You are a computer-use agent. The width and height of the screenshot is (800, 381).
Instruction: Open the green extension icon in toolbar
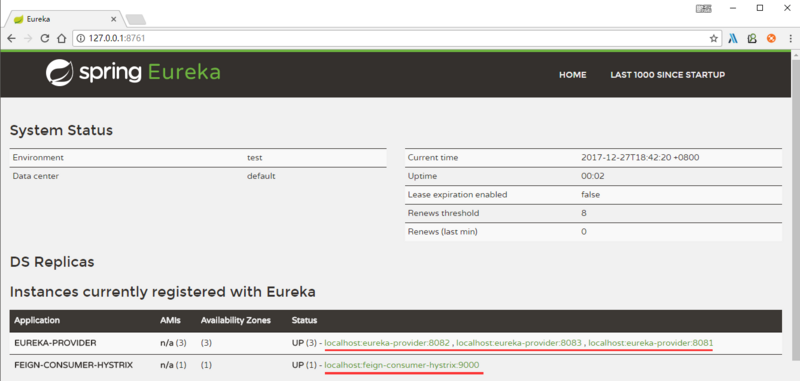pos(752,38)
